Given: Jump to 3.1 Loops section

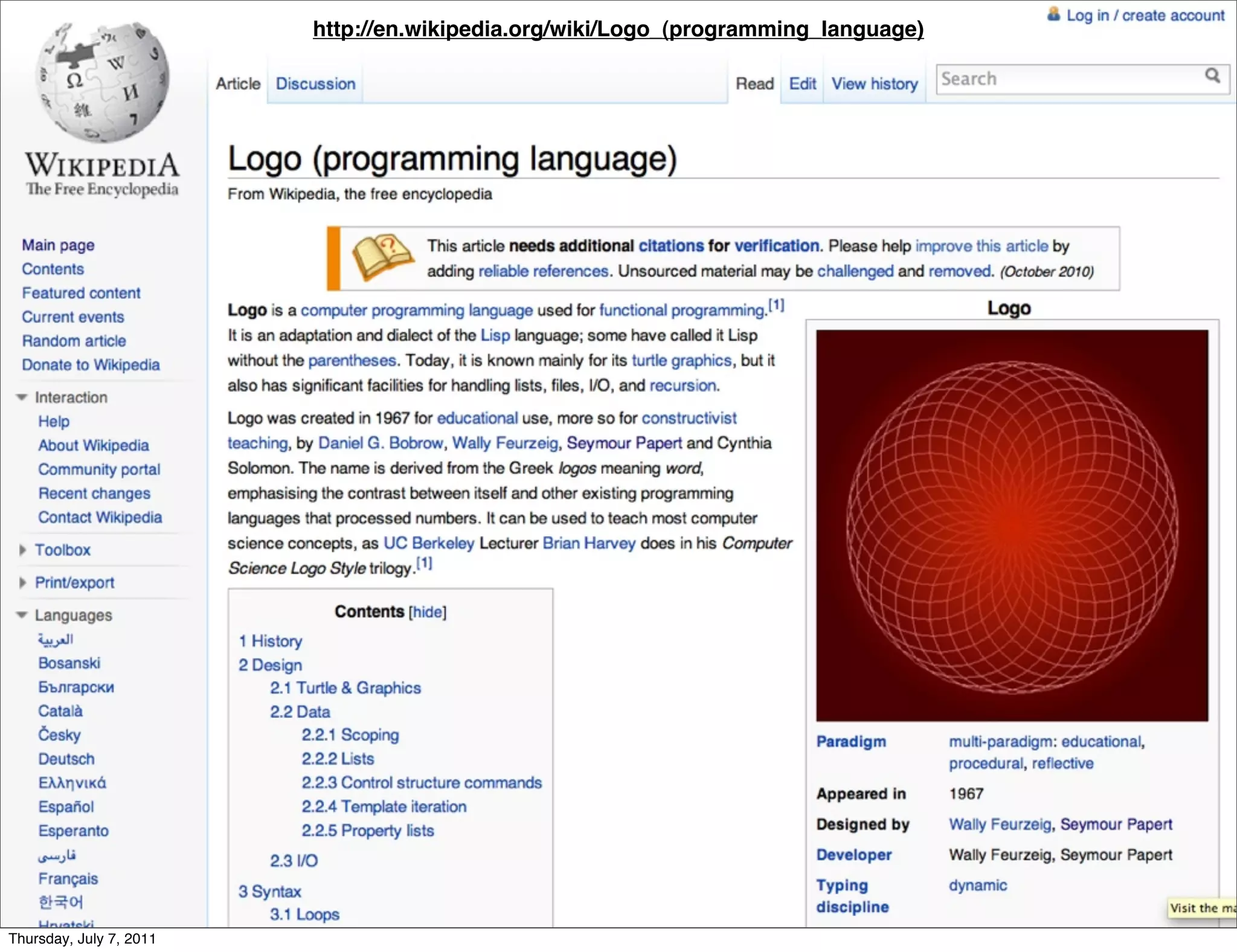Looking at the screenshot, I should [304, 915].
